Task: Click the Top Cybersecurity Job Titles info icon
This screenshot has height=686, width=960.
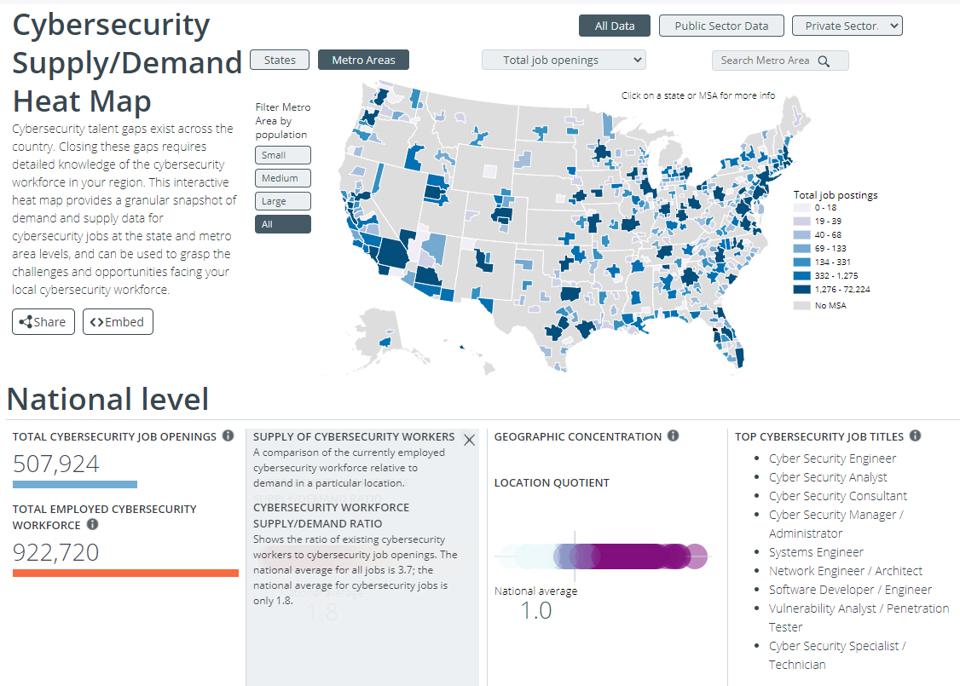Action: pyautogui.click(x=915, y=435)
